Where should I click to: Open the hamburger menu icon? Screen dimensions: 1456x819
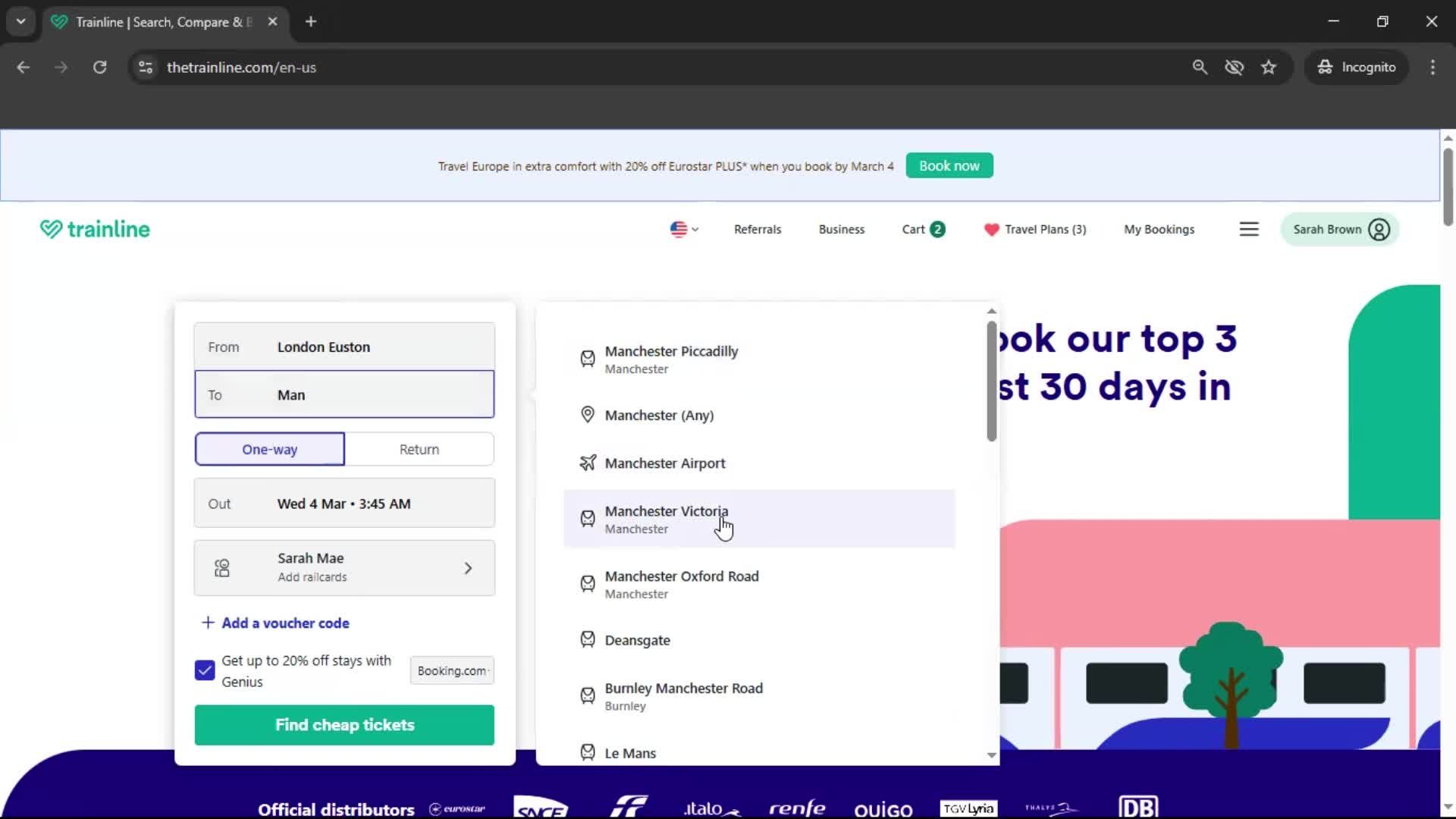pos(1249,228)
